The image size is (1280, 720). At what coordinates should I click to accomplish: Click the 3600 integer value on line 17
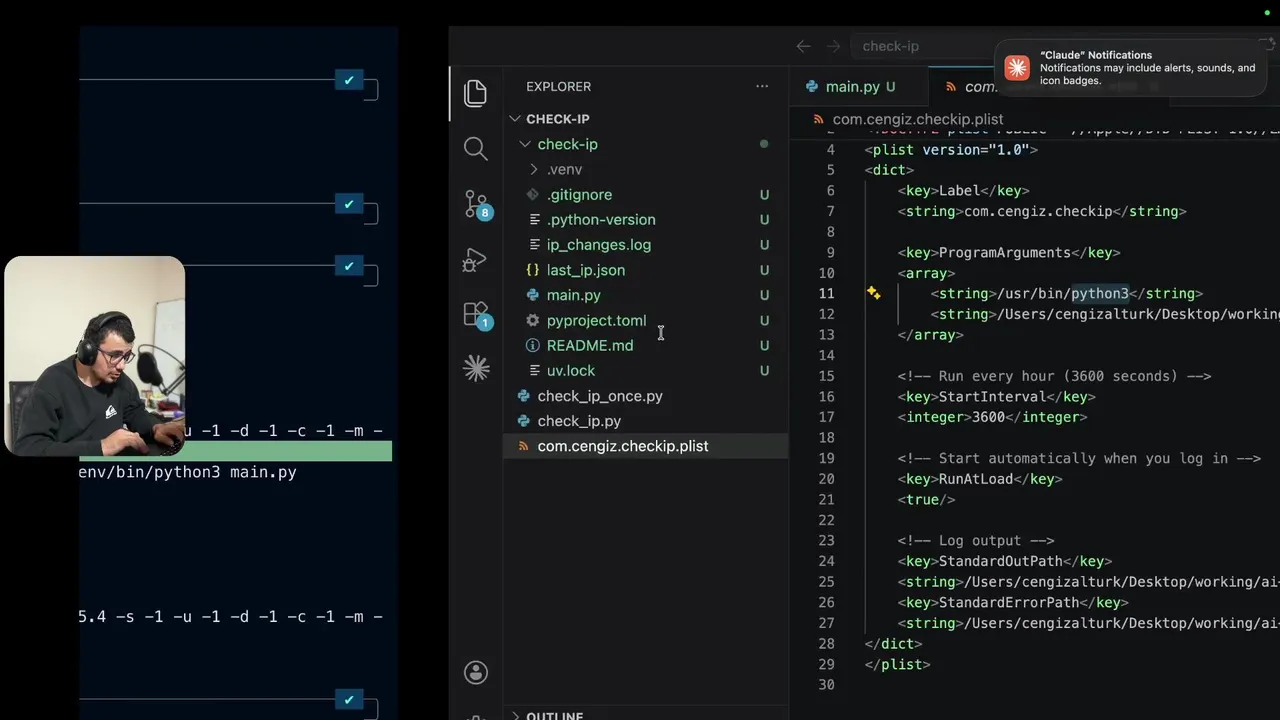988,417
